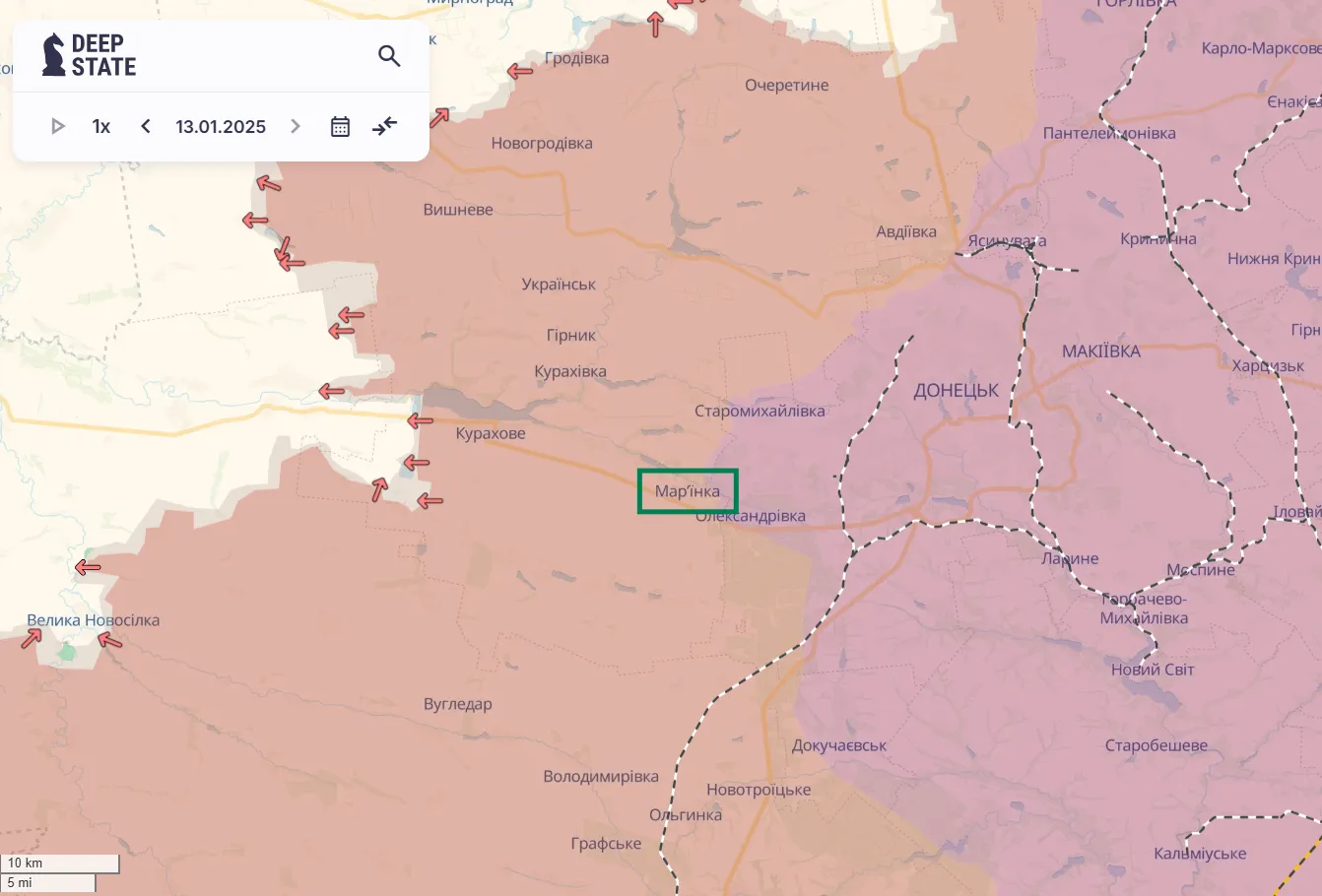The image size is (1322, 896).
Task: Click the attack arrow left of Курахове
Action: pos(421,420)
